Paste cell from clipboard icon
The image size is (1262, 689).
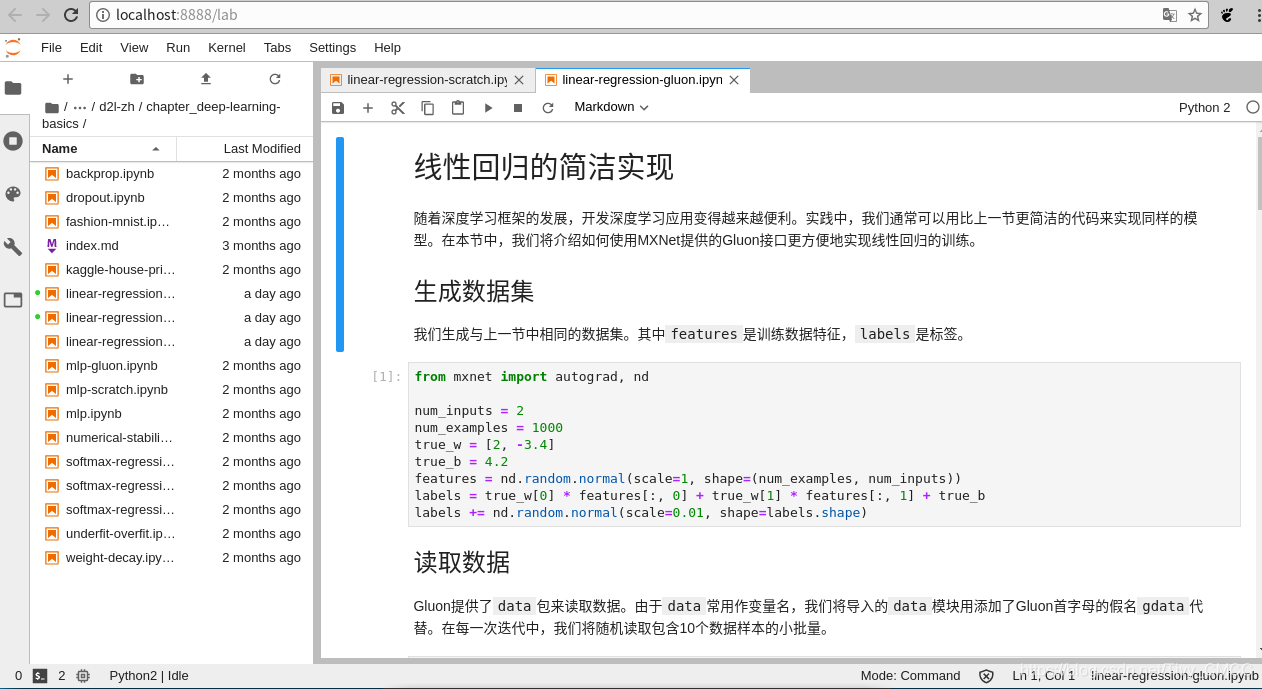(x=458, y=108)
